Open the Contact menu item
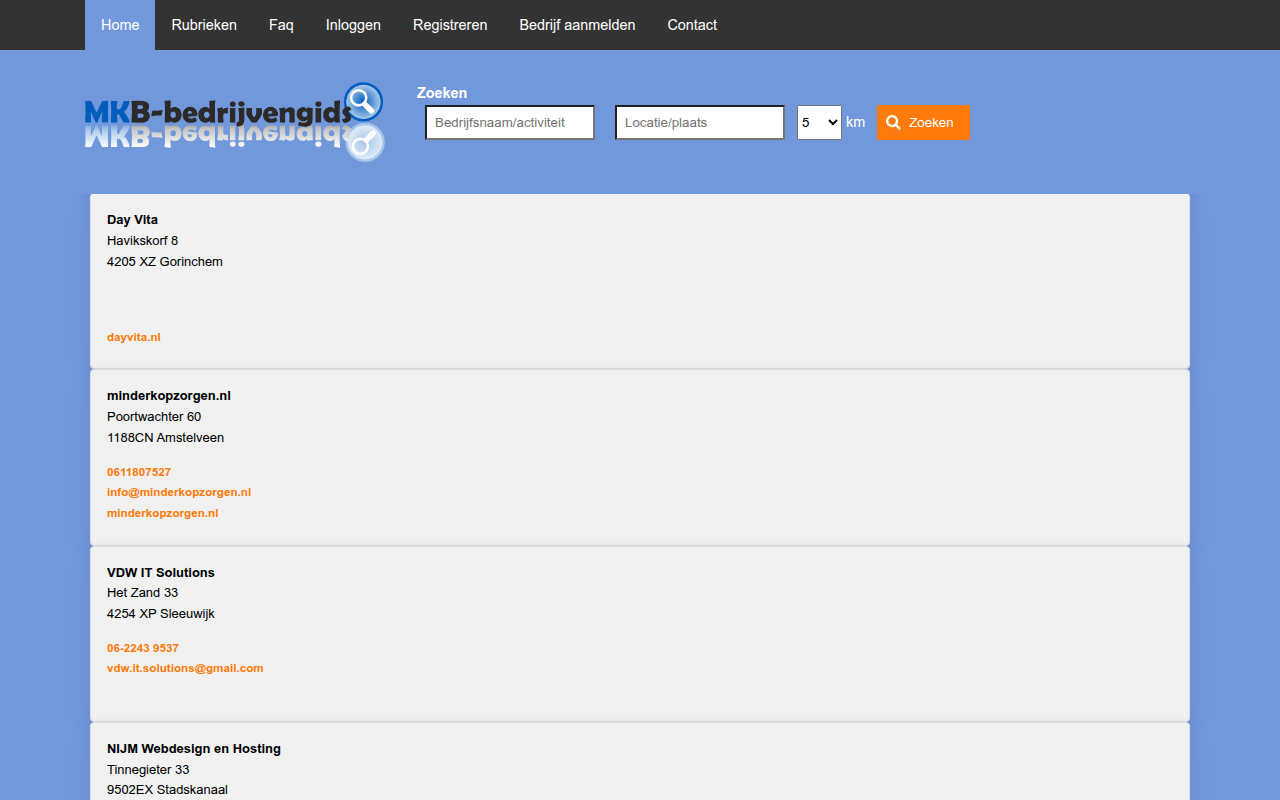This screenshot has width=1280, height=800. 692,25
